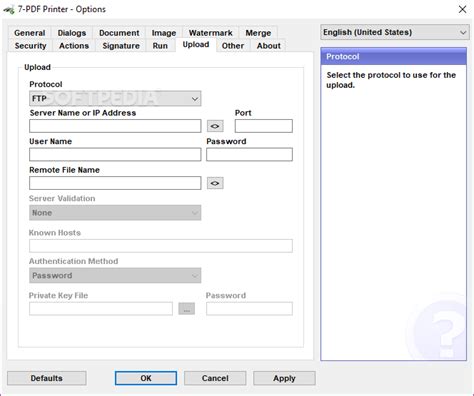Confirm settings with the OK button
Image resolution: width=474 pixels, height=396 pixels.
click(146, 378)
